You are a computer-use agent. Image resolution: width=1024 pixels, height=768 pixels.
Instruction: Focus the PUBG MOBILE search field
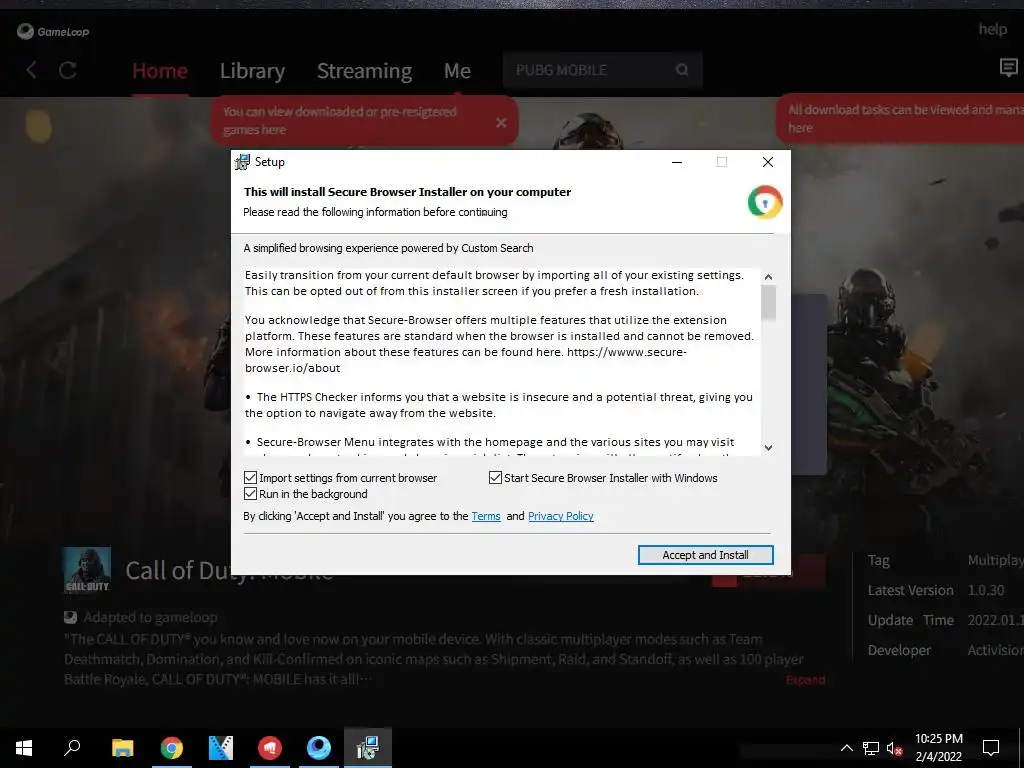tap(602, 70)
